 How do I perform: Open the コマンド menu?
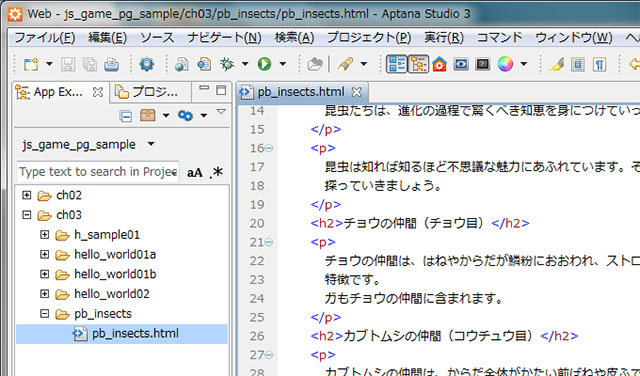(x=500, y=38)
